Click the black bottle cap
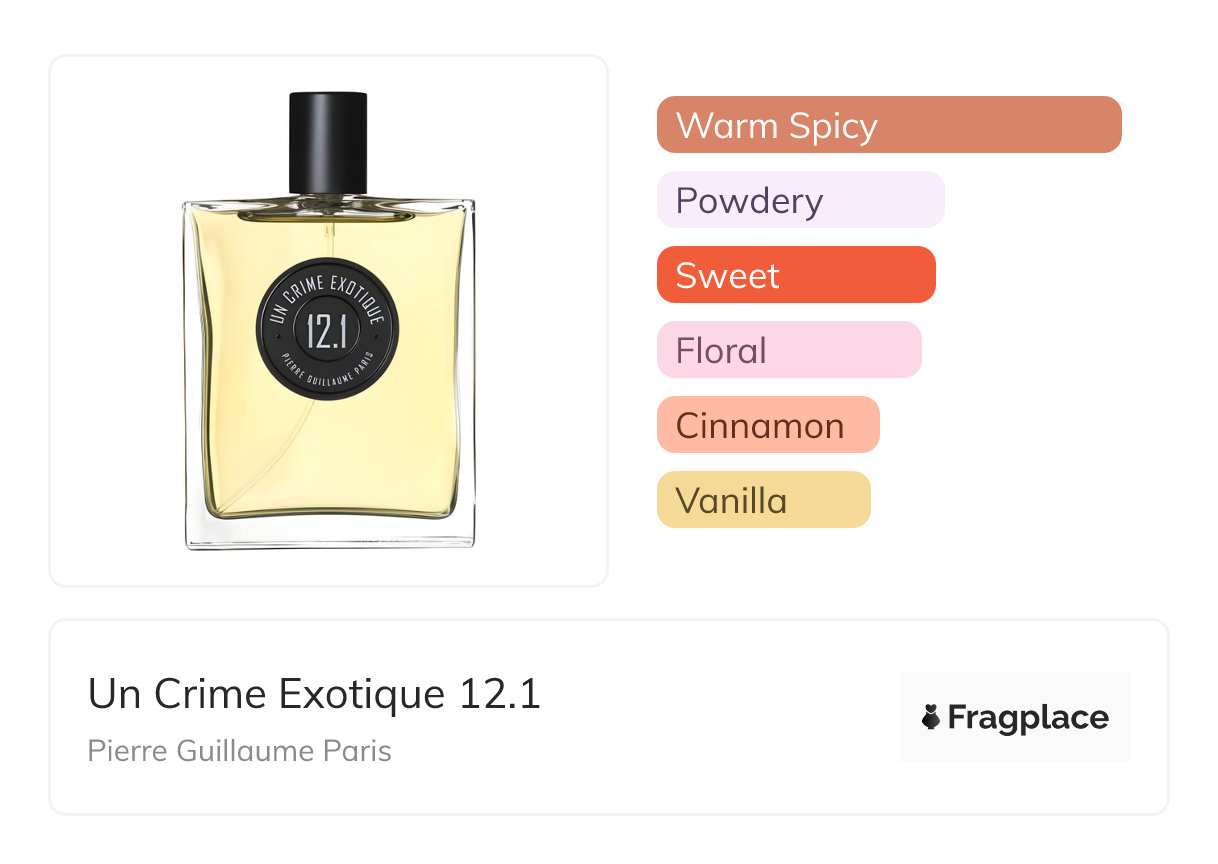The height and width of the screenshot is (864, 1218). (x=328, y=142)
